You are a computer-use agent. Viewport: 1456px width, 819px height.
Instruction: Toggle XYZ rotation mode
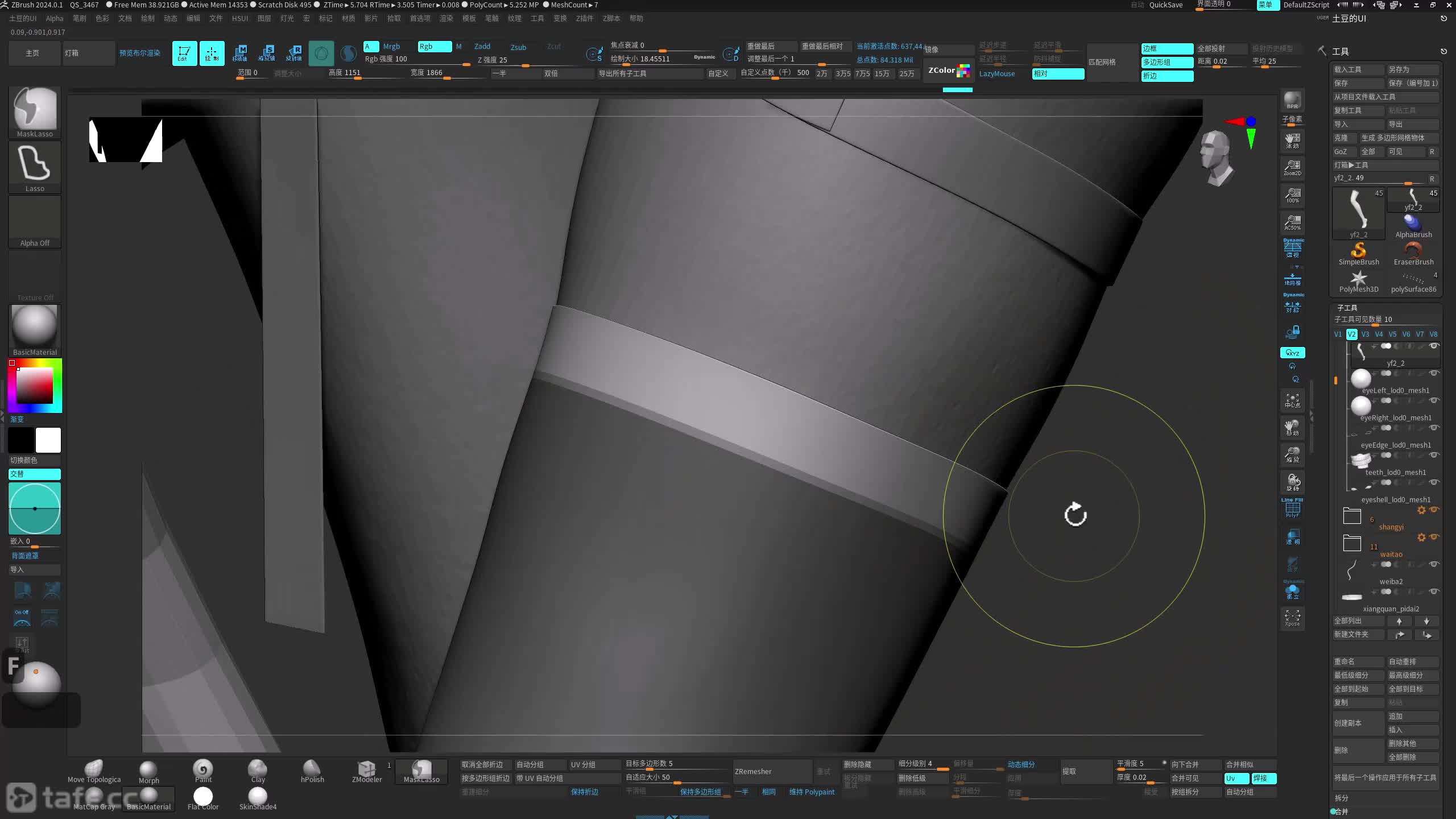pos(1292,353)
